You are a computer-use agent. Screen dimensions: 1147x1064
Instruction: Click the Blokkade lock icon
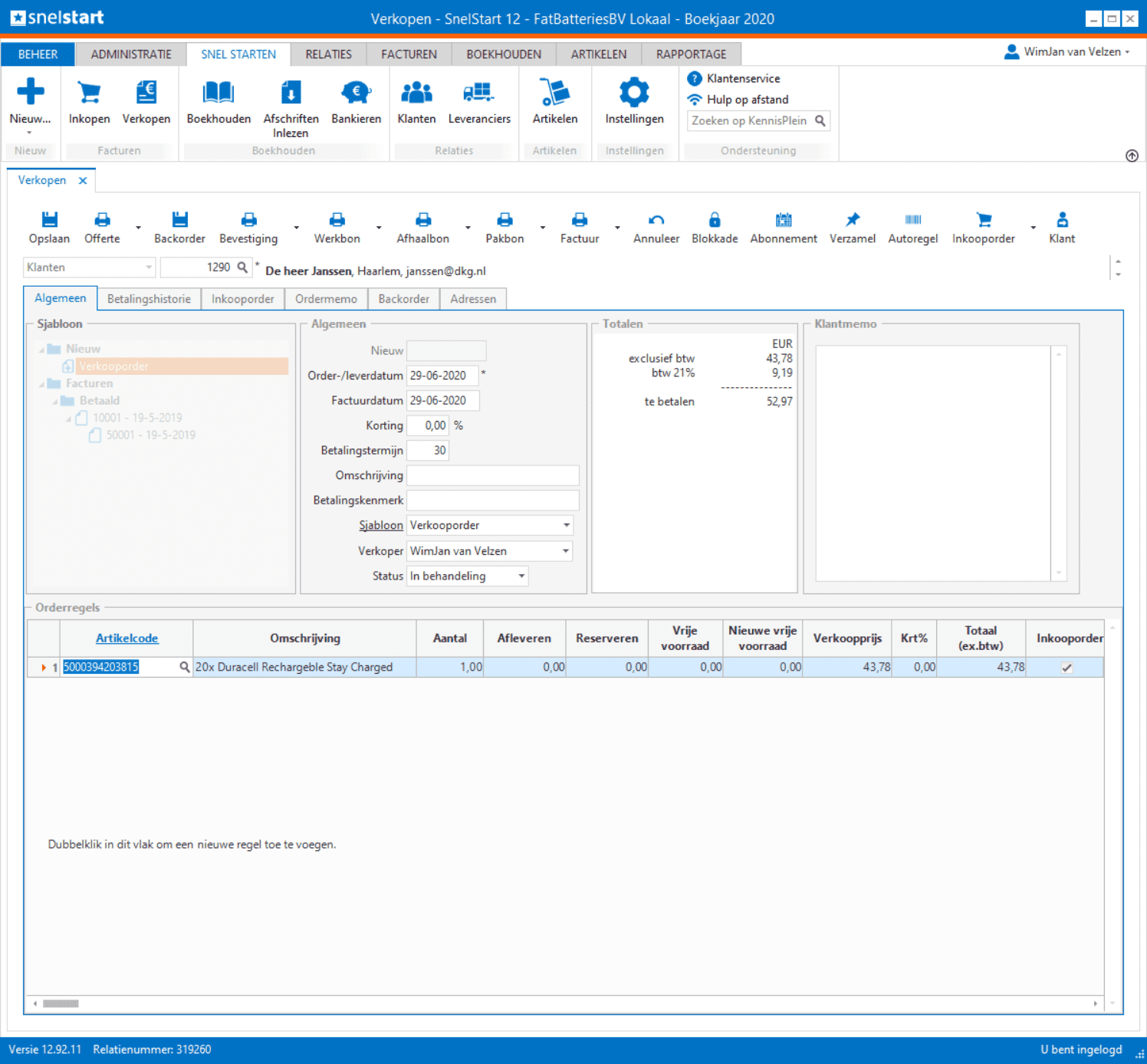715,220
